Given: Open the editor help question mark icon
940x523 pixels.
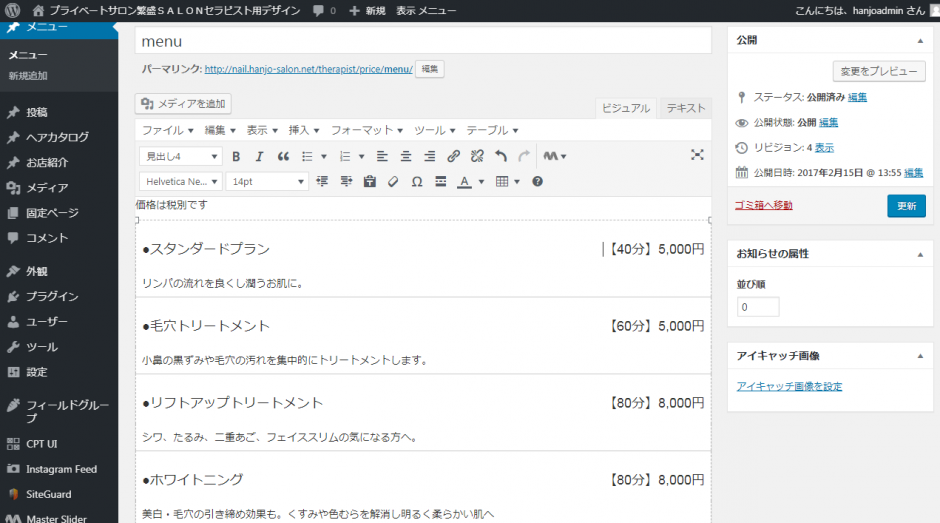Looking at the screenshot, I should [538, 182].
